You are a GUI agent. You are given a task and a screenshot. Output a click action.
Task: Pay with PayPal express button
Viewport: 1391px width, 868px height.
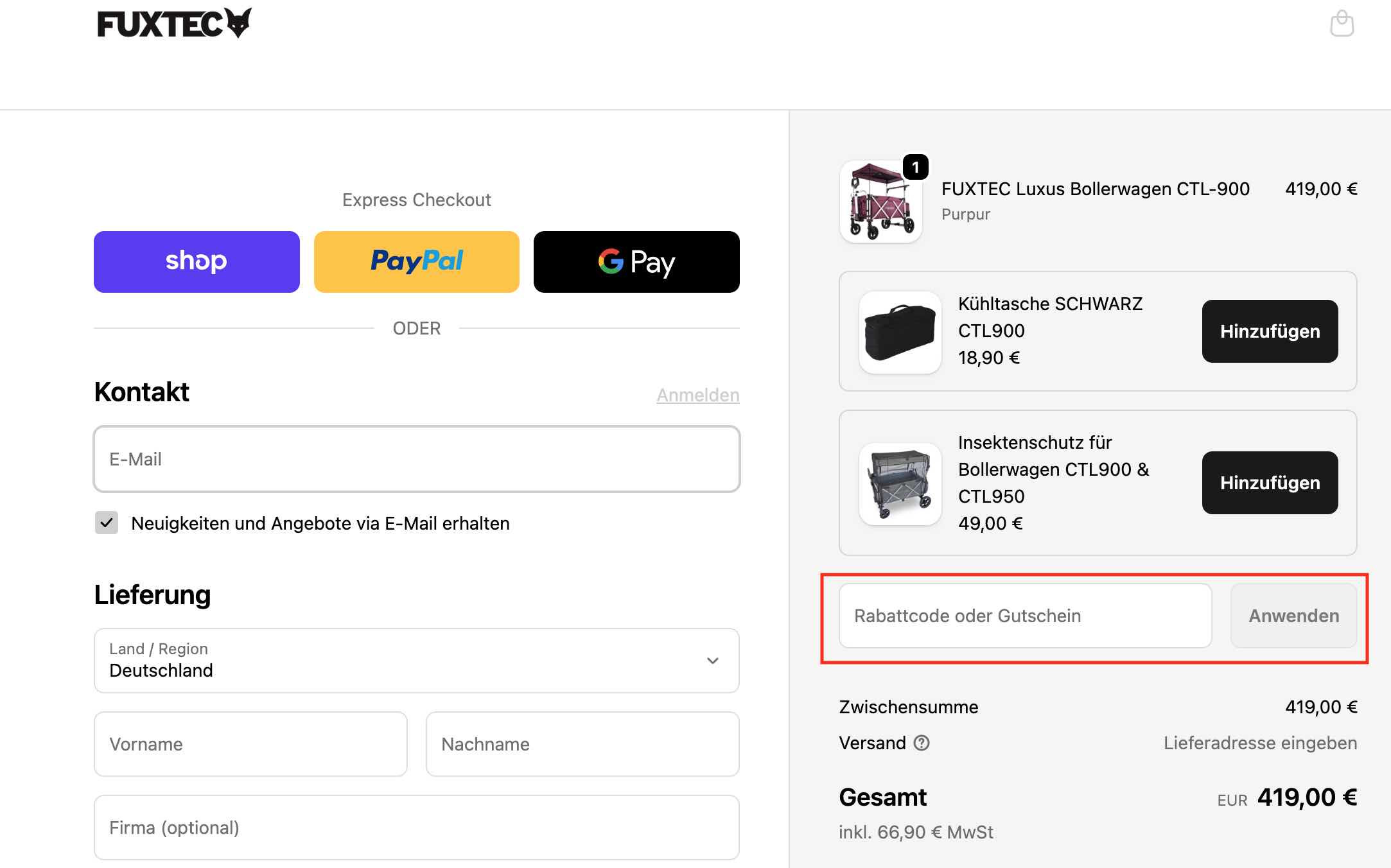pyautogui.click(x=417, y=262)
